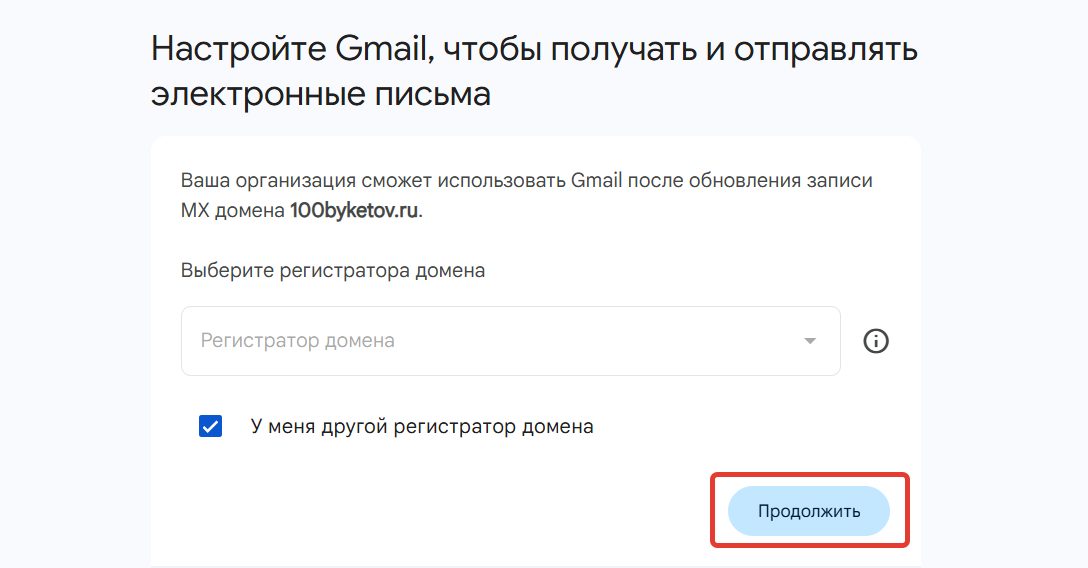Click the У меня другой регистратор домена label

[x=422, y=427]
